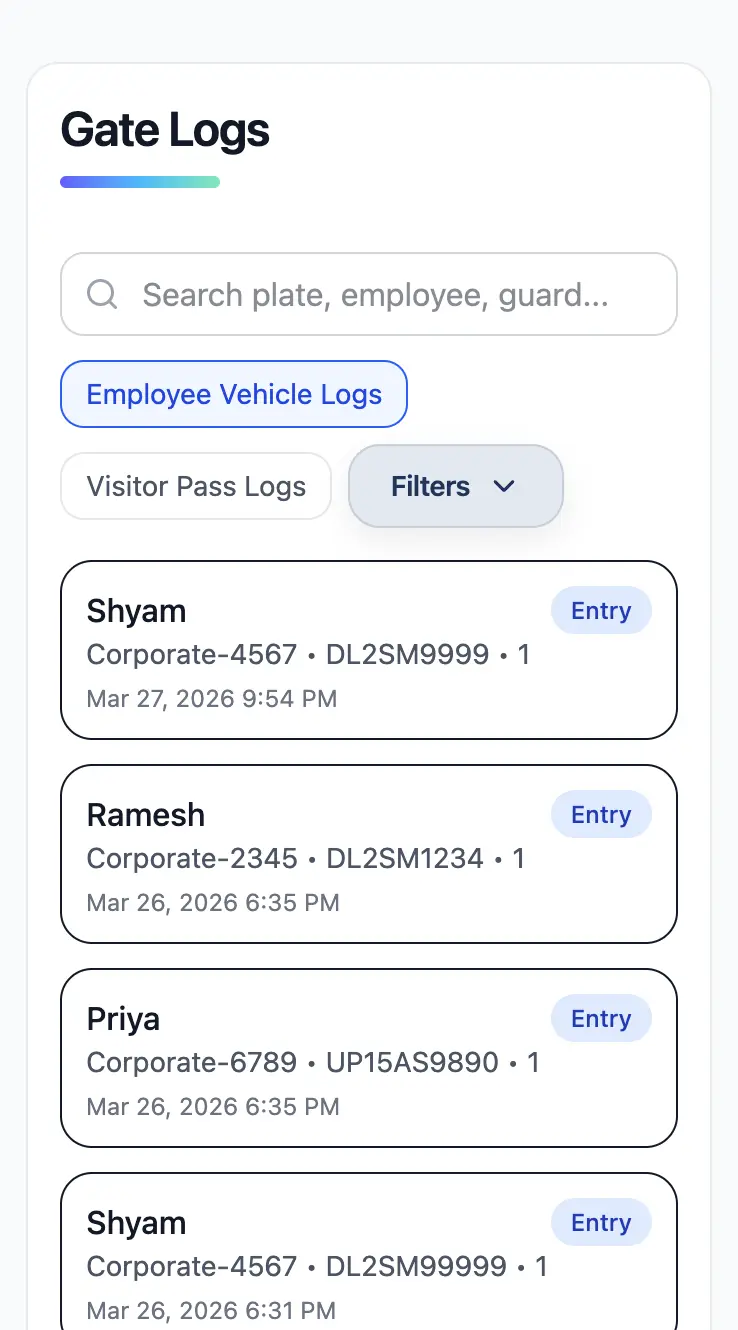Screen dimensions: 738x1330
Task: Click Entry badge on Ramesh's log
Action: (601, 815)
